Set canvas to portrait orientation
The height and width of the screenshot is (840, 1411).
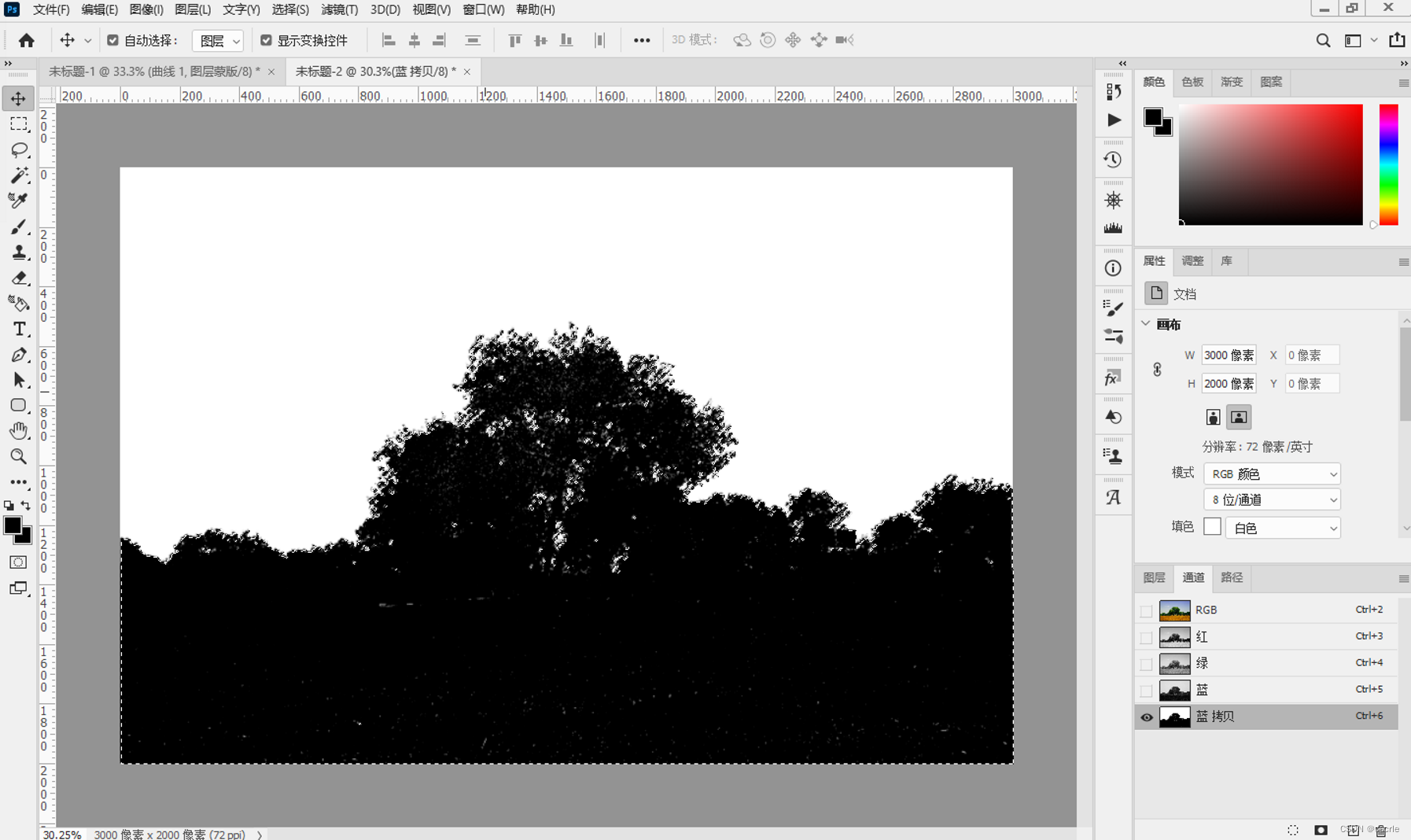(x=1213, y=417)
